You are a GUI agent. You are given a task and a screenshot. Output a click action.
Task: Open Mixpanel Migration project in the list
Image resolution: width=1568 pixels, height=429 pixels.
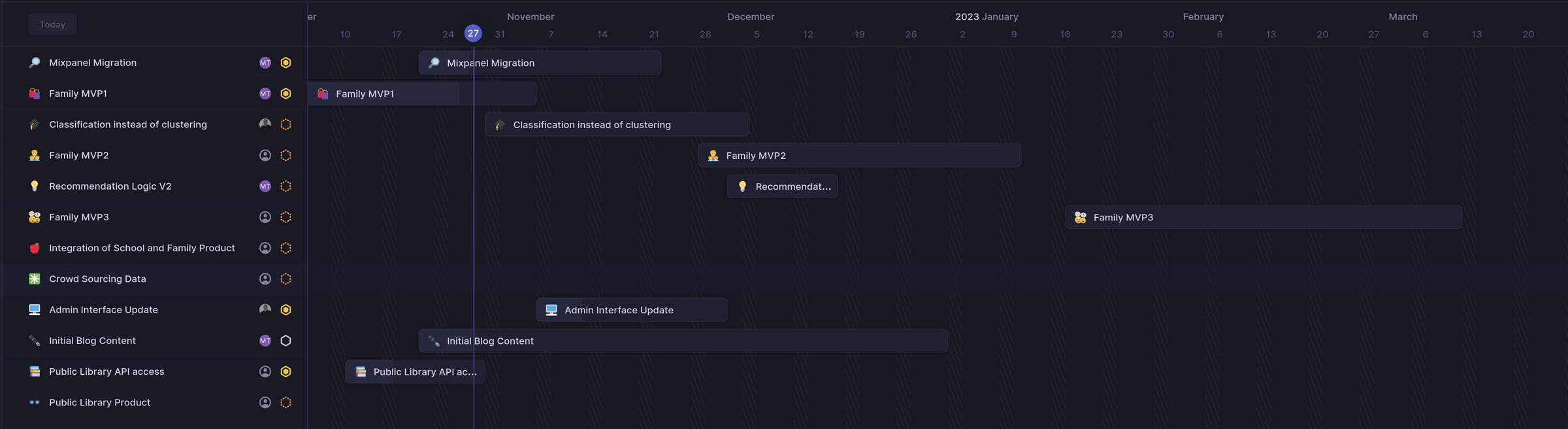click(x=93, y=63)
